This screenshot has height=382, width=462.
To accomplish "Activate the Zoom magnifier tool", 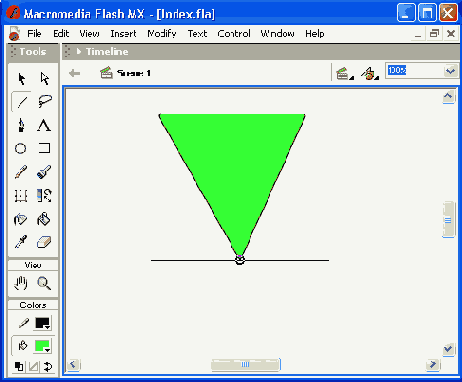I will [x=44, y=283].
